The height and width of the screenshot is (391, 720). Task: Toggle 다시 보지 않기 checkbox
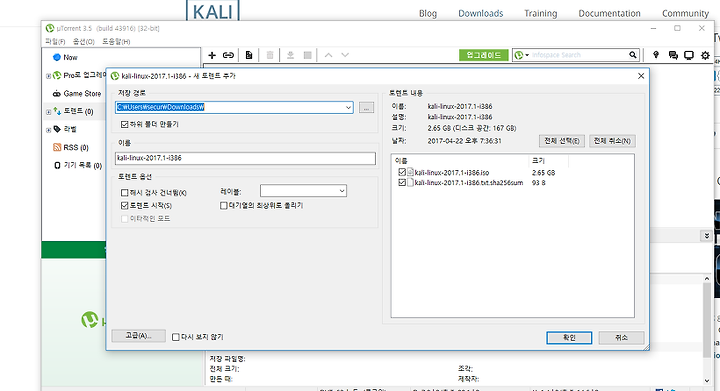click(175, 337)
